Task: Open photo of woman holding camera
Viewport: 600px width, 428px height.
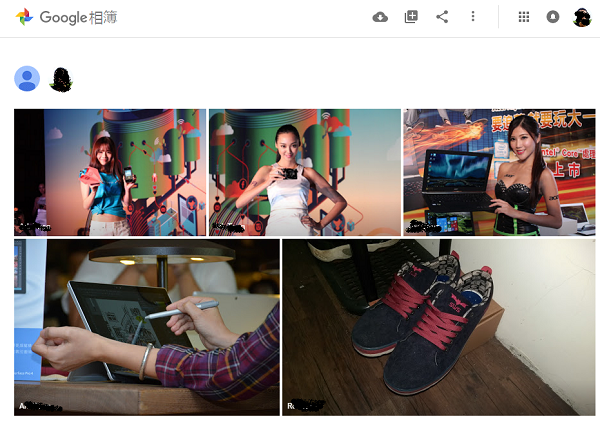Action: pyautogui.click(x=304, y=170)
